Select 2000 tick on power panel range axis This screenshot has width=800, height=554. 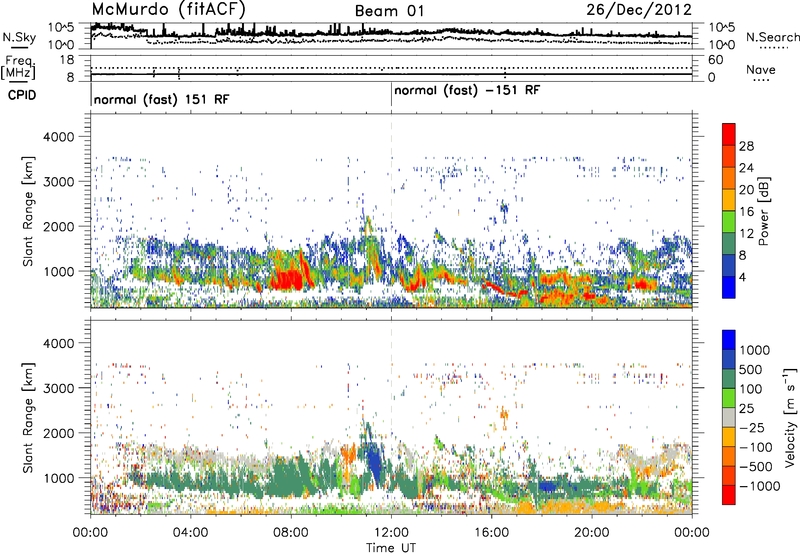[x=59, y=226]
